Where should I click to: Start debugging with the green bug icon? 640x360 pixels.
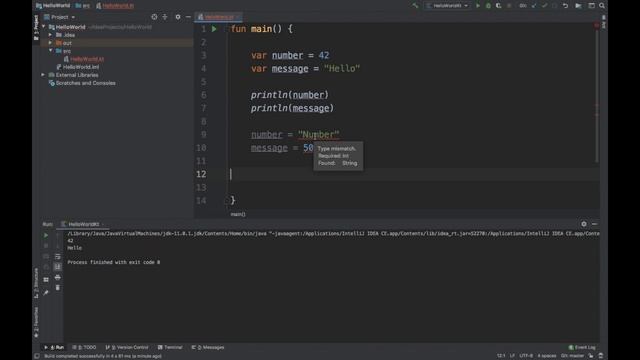click(x=488, y=6)
